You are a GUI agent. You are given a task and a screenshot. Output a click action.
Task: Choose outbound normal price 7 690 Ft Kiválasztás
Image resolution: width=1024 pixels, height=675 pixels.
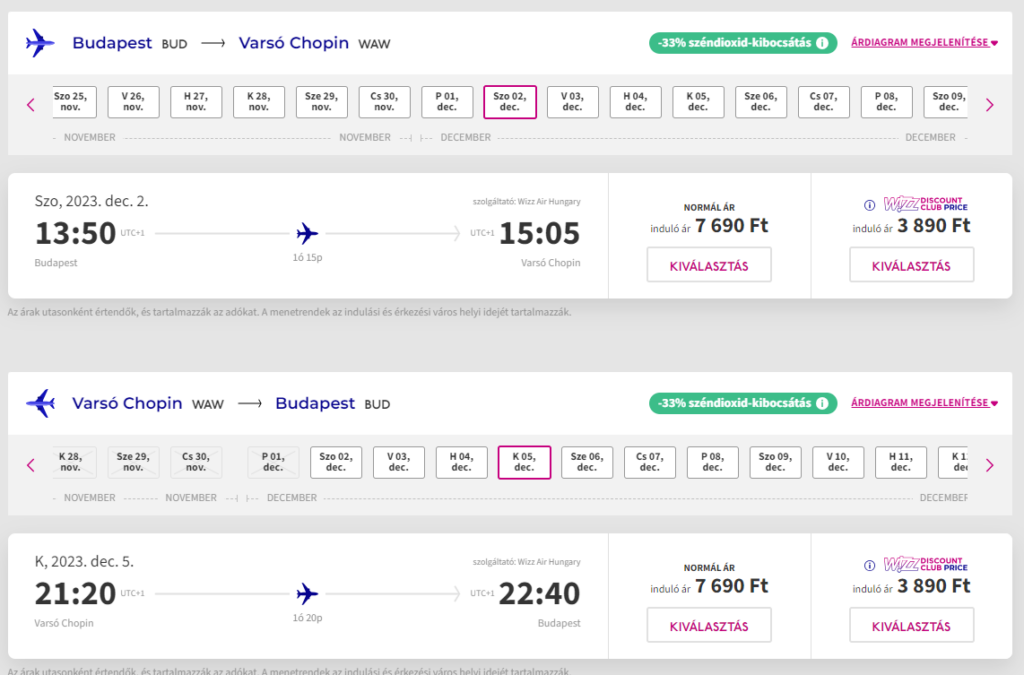(708, 266)
